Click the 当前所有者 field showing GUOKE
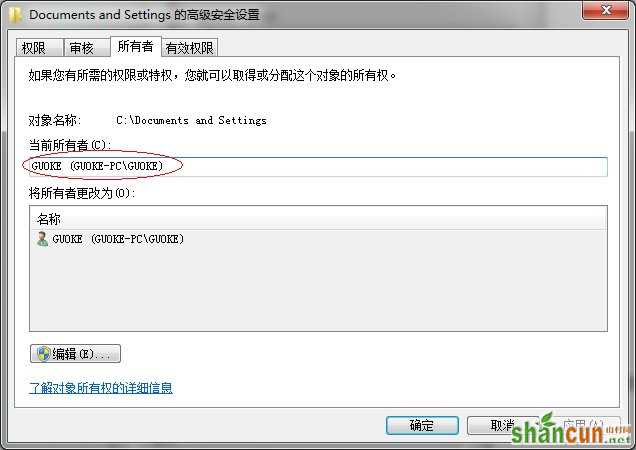The height and width of the screenshot is (450, 636). tap(318, 166)
